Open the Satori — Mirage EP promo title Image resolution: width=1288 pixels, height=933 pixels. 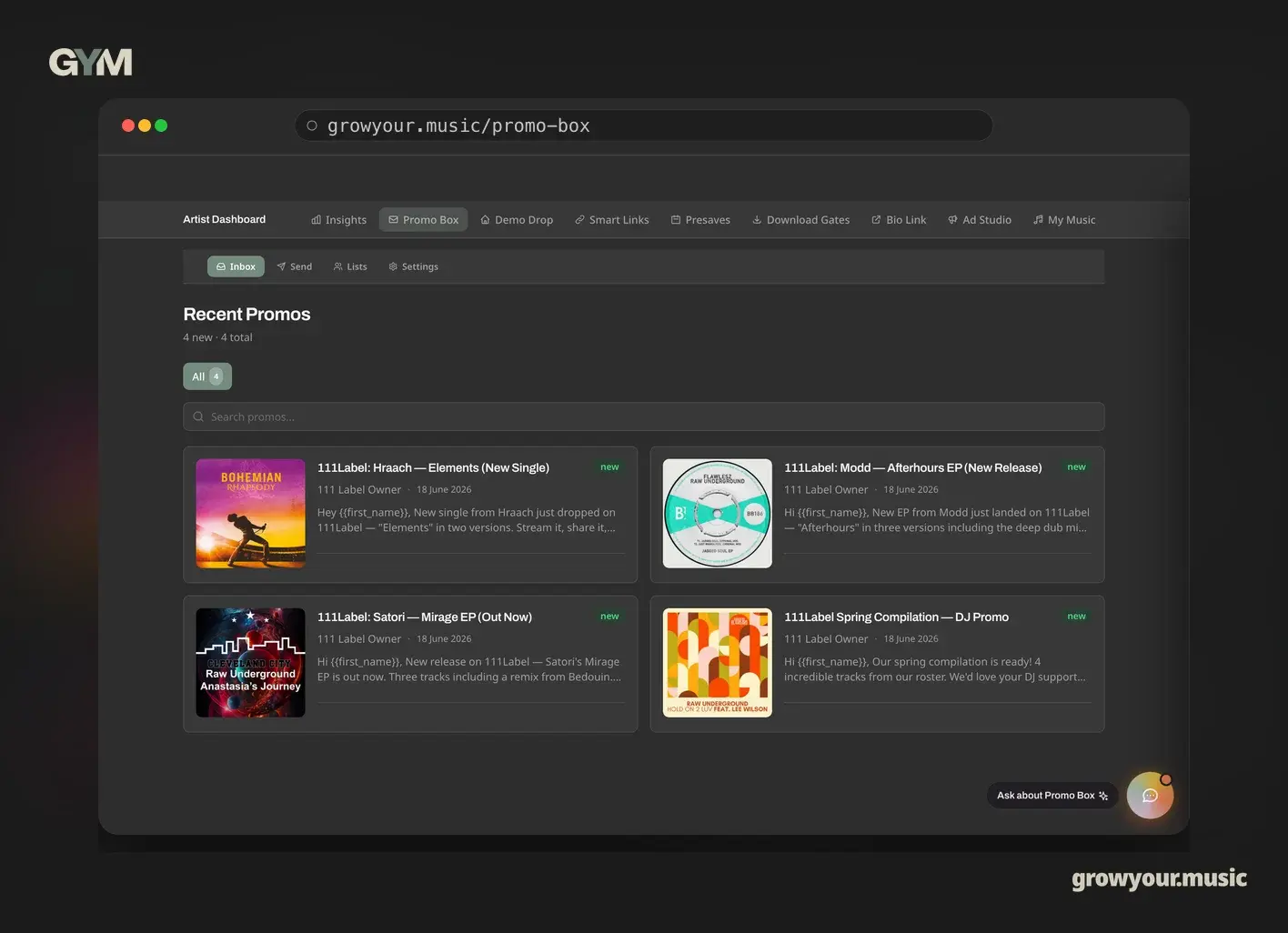(x=425, y=617)
